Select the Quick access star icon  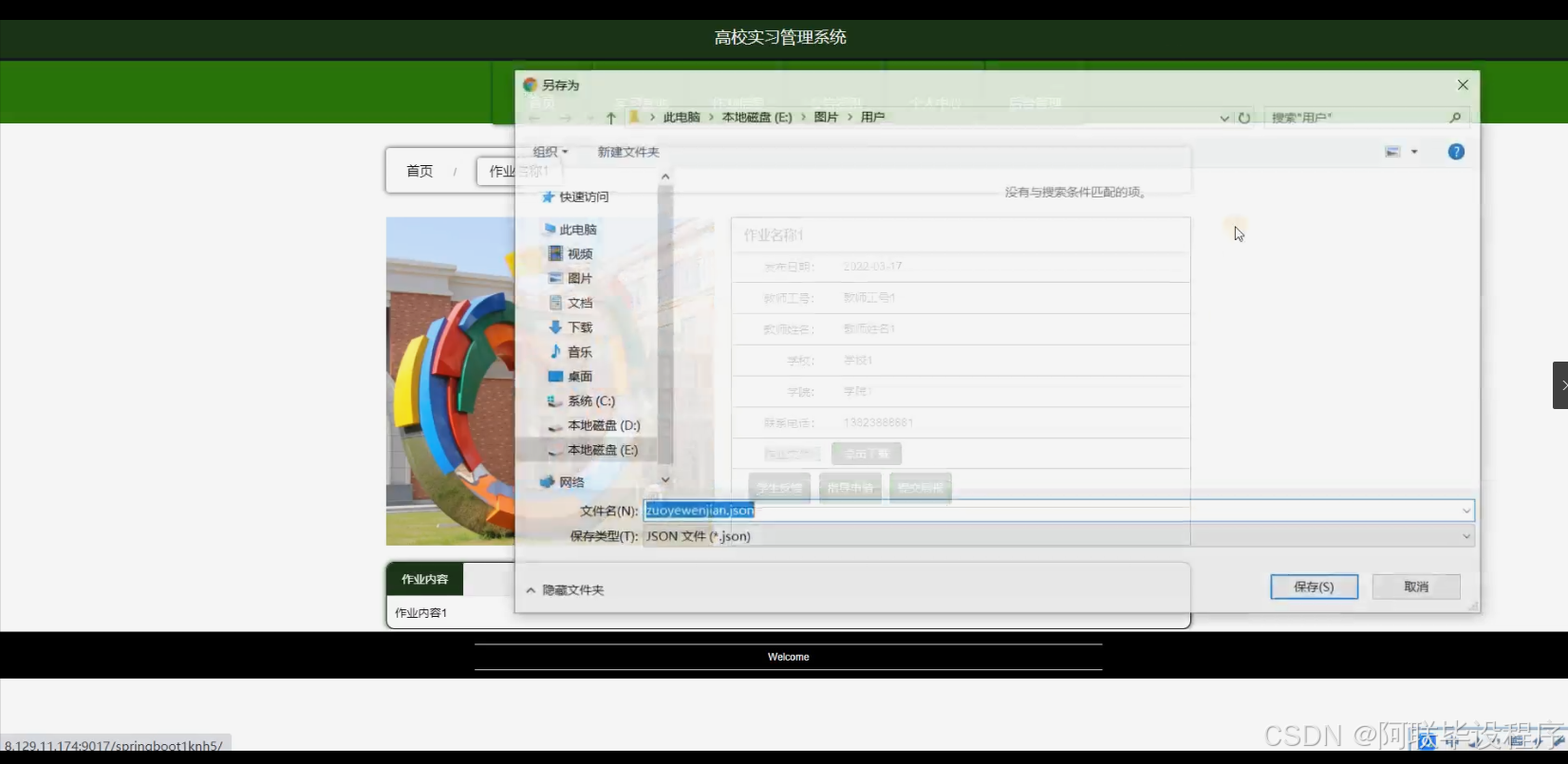point(548,196)
